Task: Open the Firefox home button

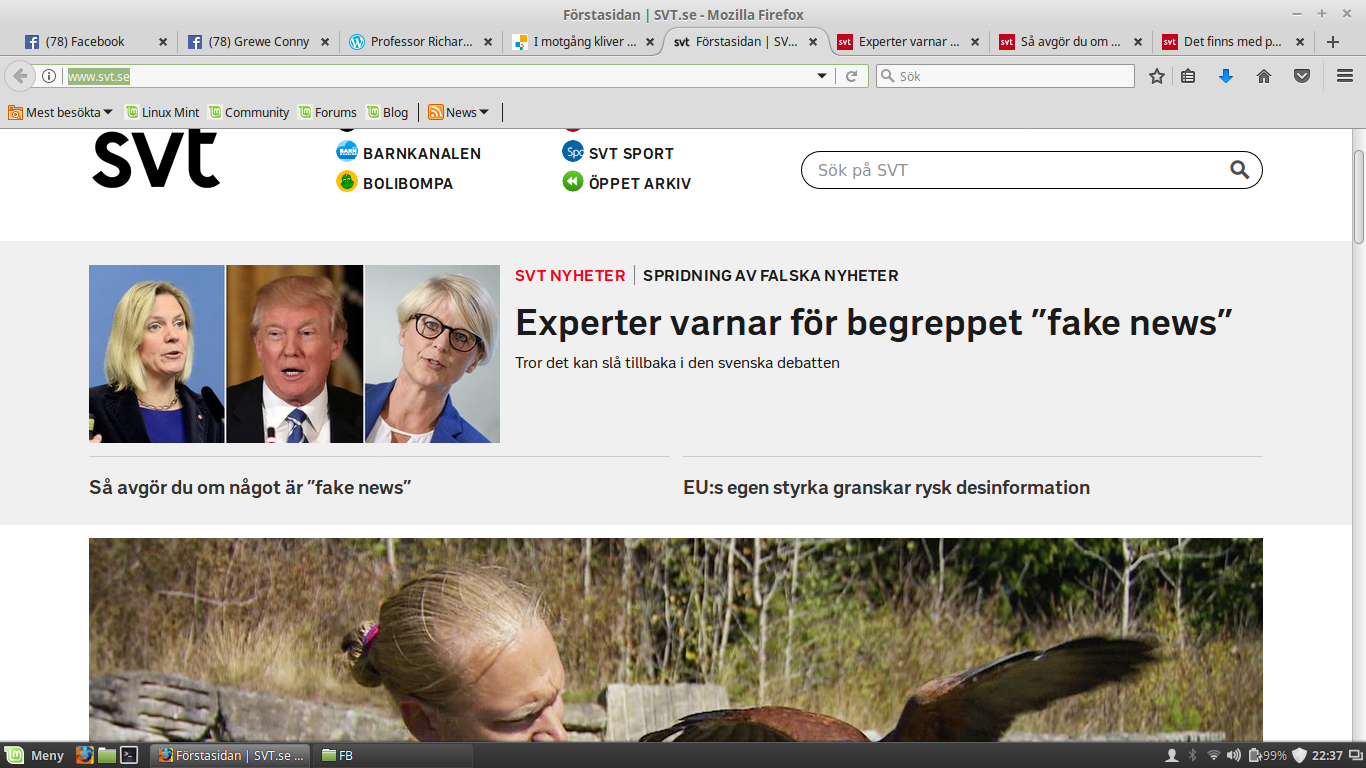Action: coord(1263,75)
